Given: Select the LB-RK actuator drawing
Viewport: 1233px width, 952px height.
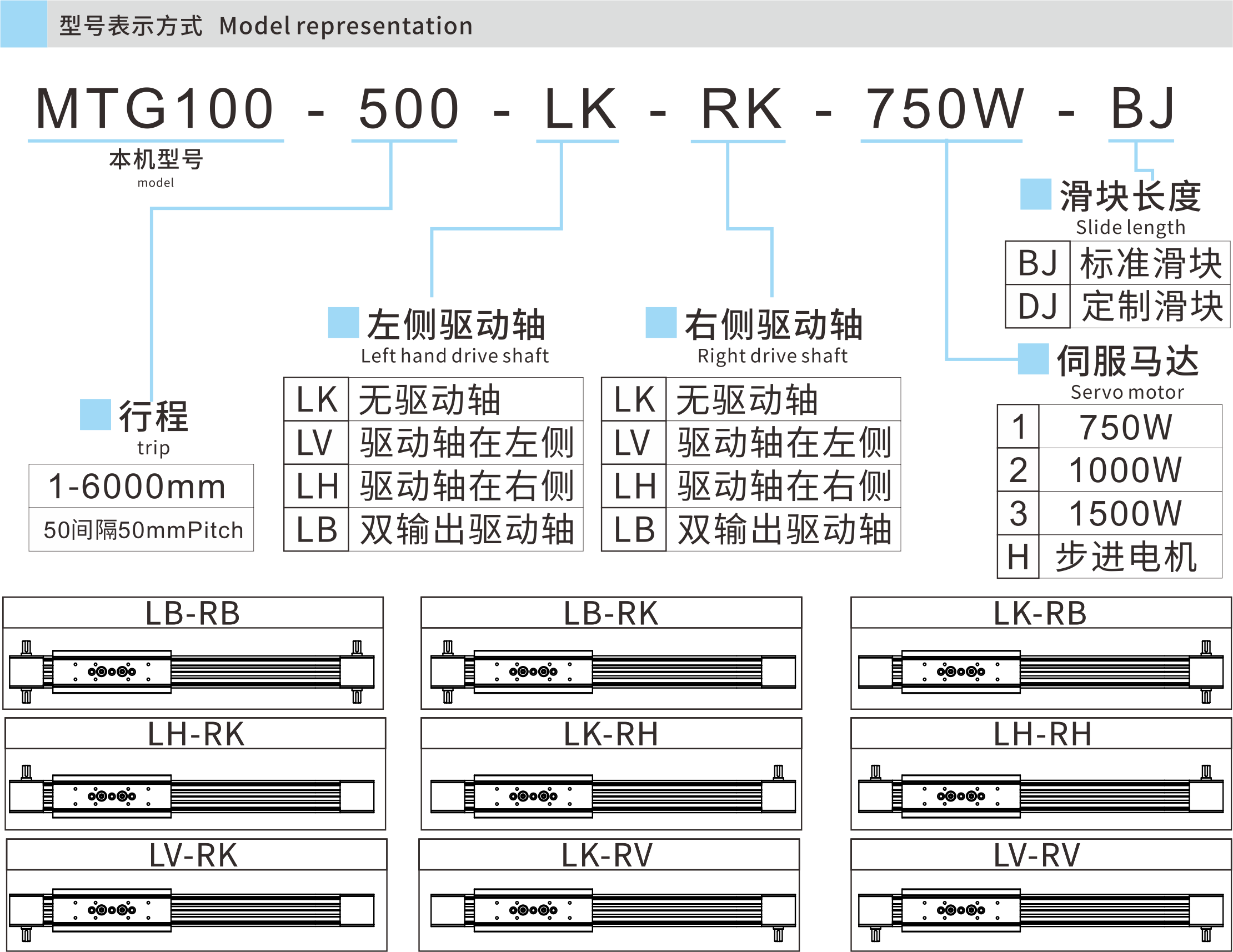Looking at the screenshot, I should (612, 671).
